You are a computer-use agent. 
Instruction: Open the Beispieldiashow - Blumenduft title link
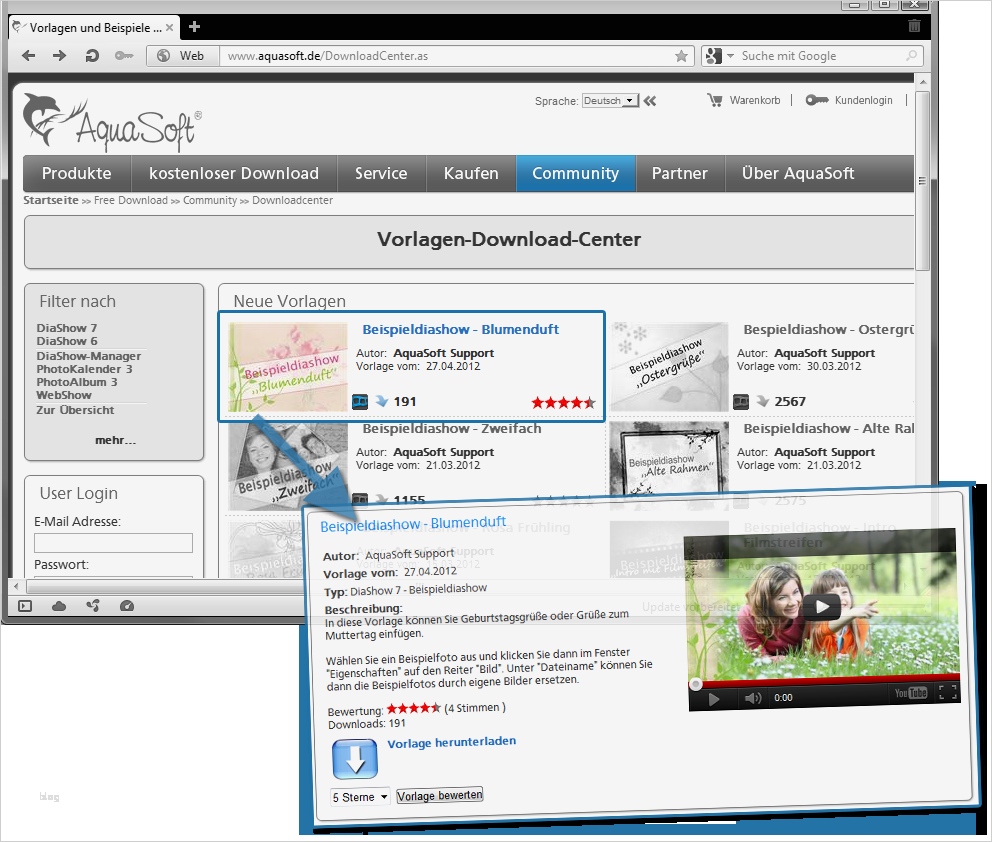coord(461,330)
